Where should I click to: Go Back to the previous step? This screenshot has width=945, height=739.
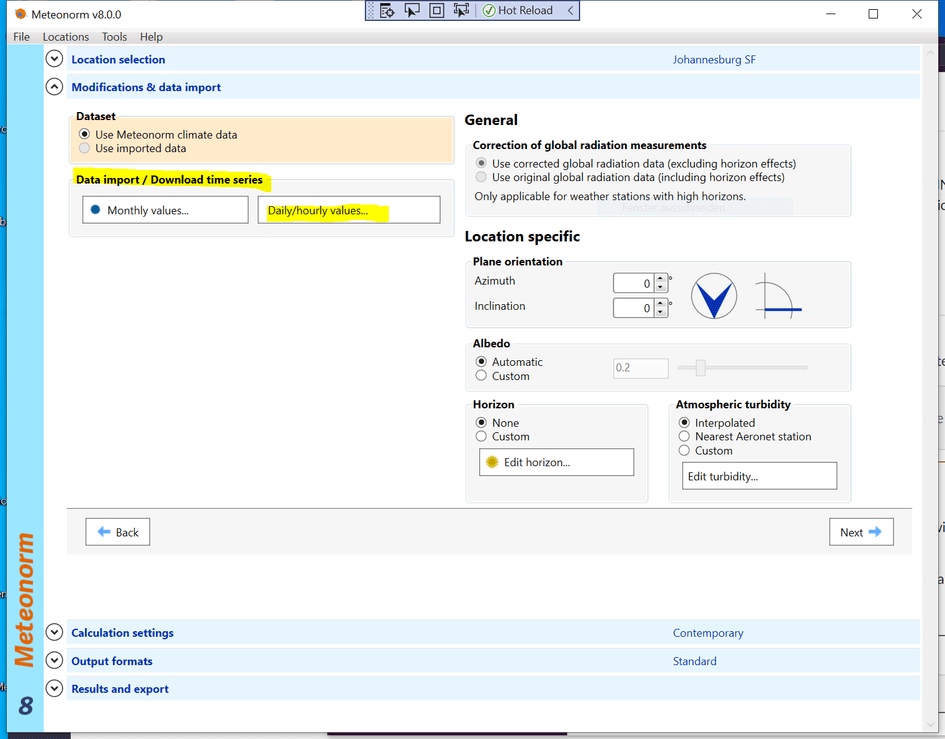118,532
